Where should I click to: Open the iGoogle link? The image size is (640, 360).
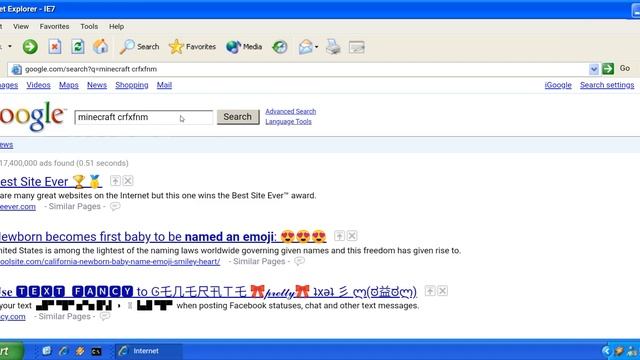pyautogui.click(x=558, y=85)
